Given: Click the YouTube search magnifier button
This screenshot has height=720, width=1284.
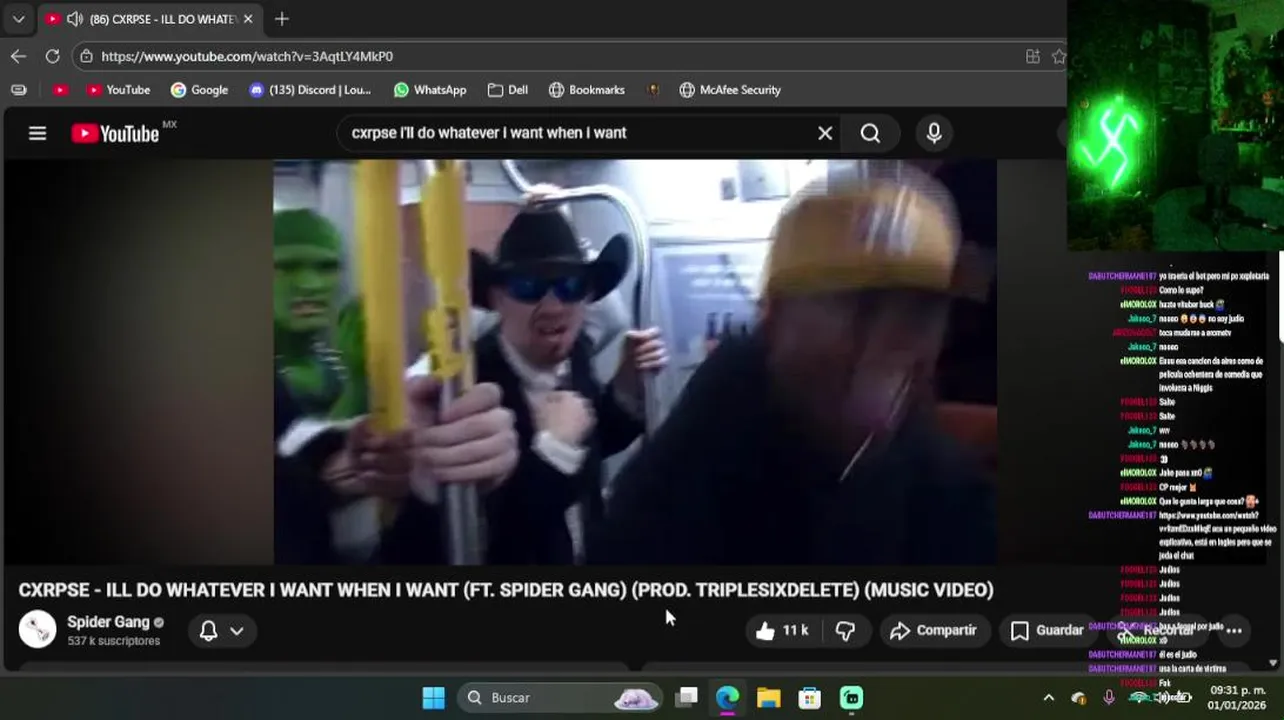Looking at the screenshot, I should [x=870, y=133].
